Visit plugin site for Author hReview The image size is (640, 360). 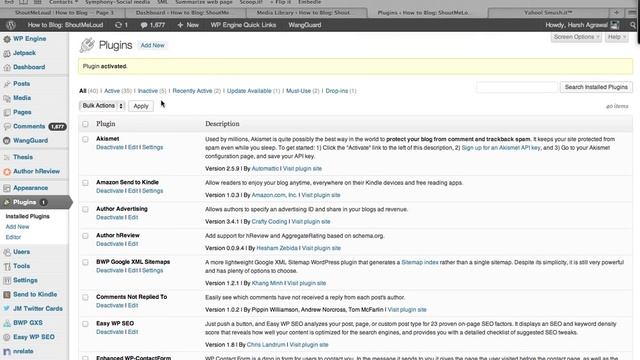click(x=321, y=248)
